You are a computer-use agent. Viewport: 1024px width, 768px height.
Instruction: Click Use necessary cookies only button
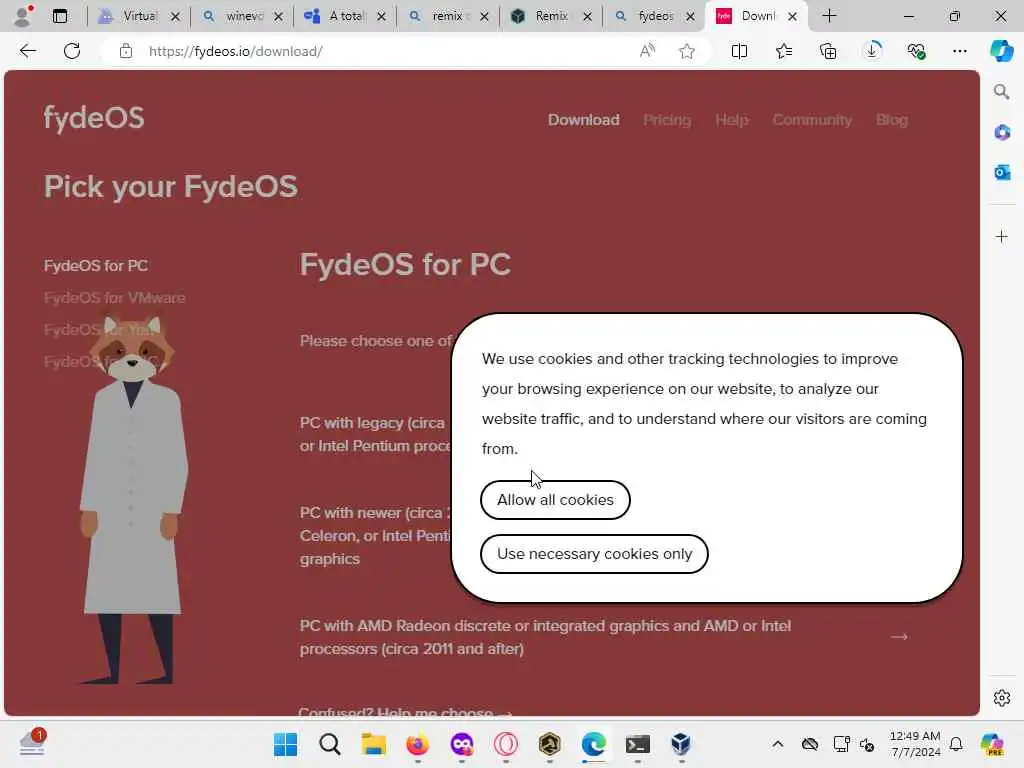[594, 554]
